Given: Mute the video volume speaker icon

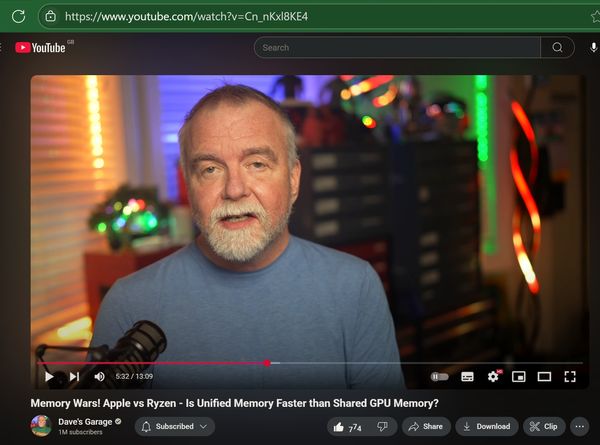Looking at the screenshot, I should (x=99, y=377).
